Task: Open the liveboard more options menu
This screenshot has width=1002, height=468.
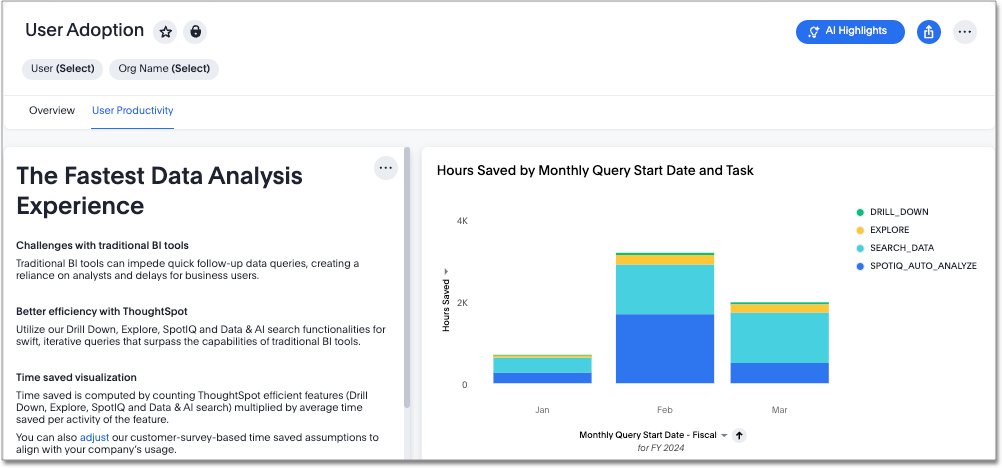Action: click(x=964, y=32)
